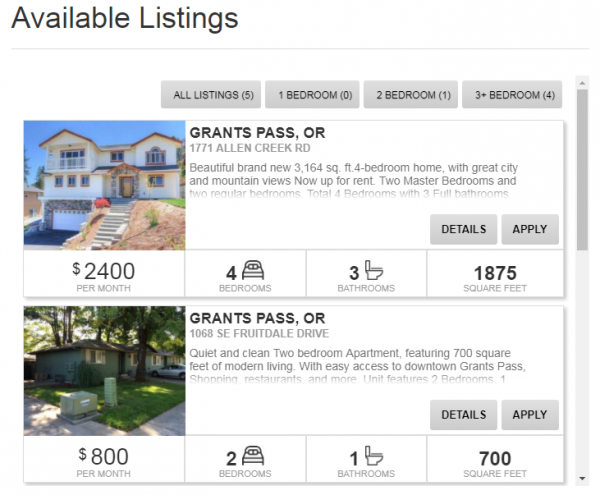Viewport: 600px width, 495px height.
Task: Click the bed icon in the Allen Creek listing
Action: coord(254,271)
